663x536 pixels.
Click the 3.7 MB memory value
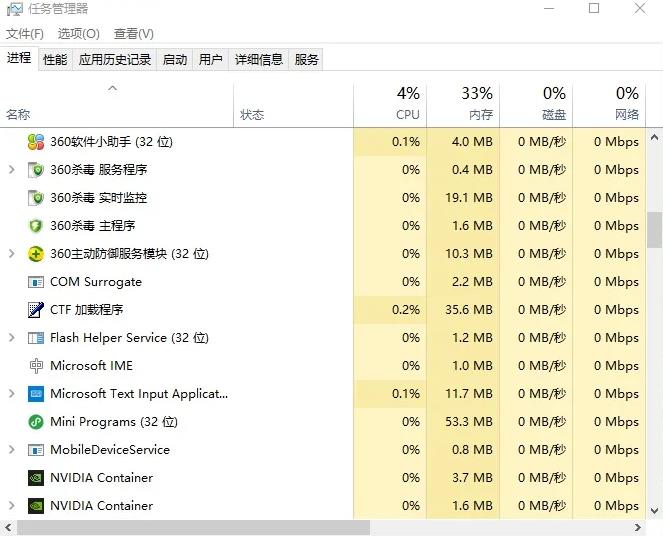[472, 478]
